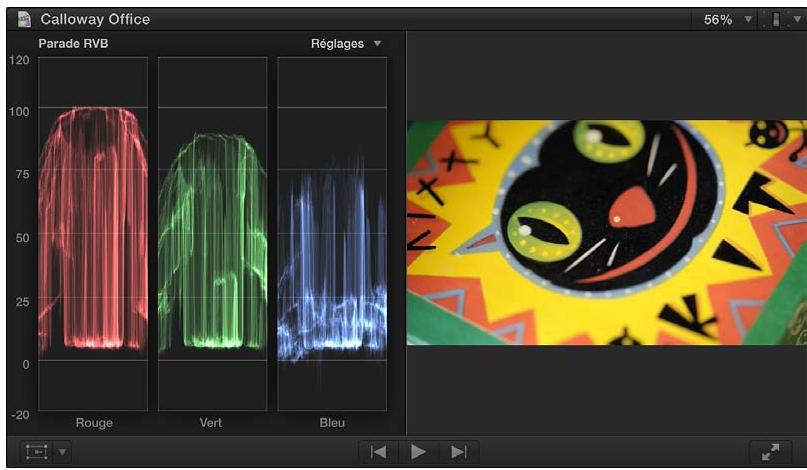Screen dimensions: 807x470
Task: Go to previous edit point
Action: [x=378, y=452]
